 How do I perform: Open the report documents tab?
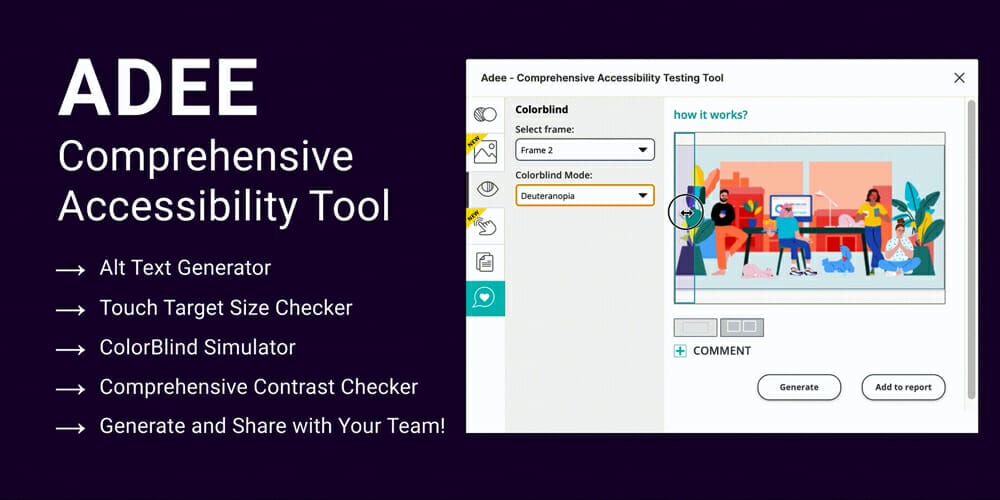pos(485,262)
